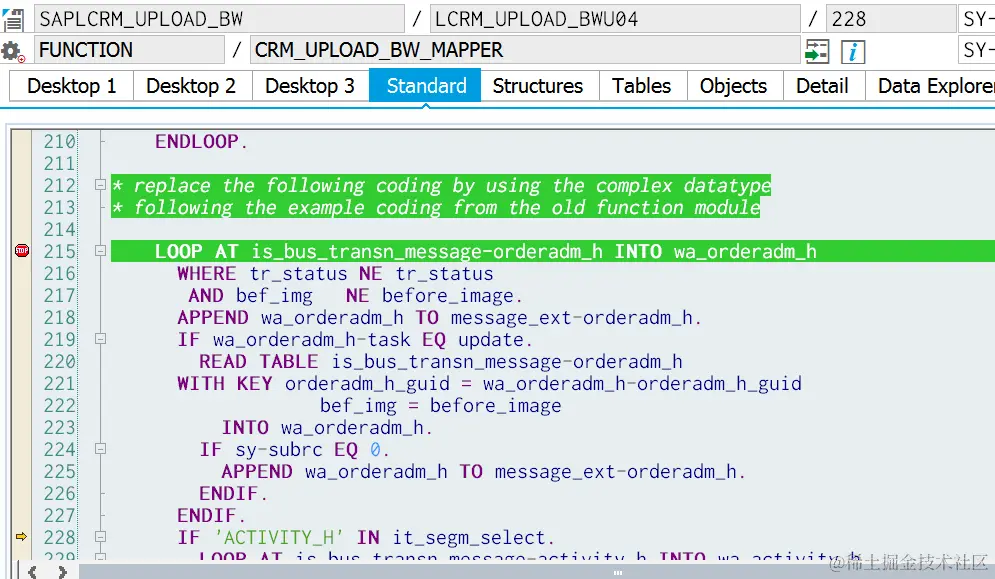Click 'ENDIF.' on line 227
The height and width of the screenshot is (579, 995).
tap(211, 516)
